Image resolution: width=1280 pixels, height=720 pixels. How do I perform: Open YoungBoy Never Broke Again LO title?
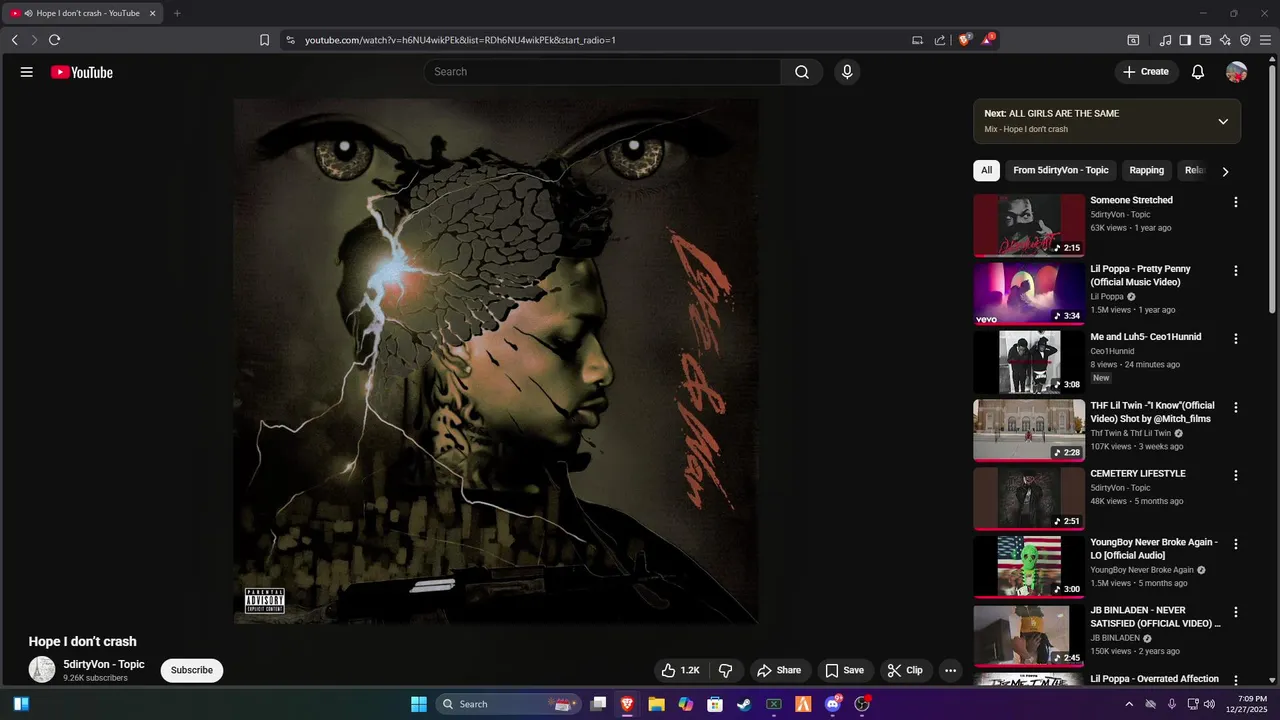tap(1154, 548)
